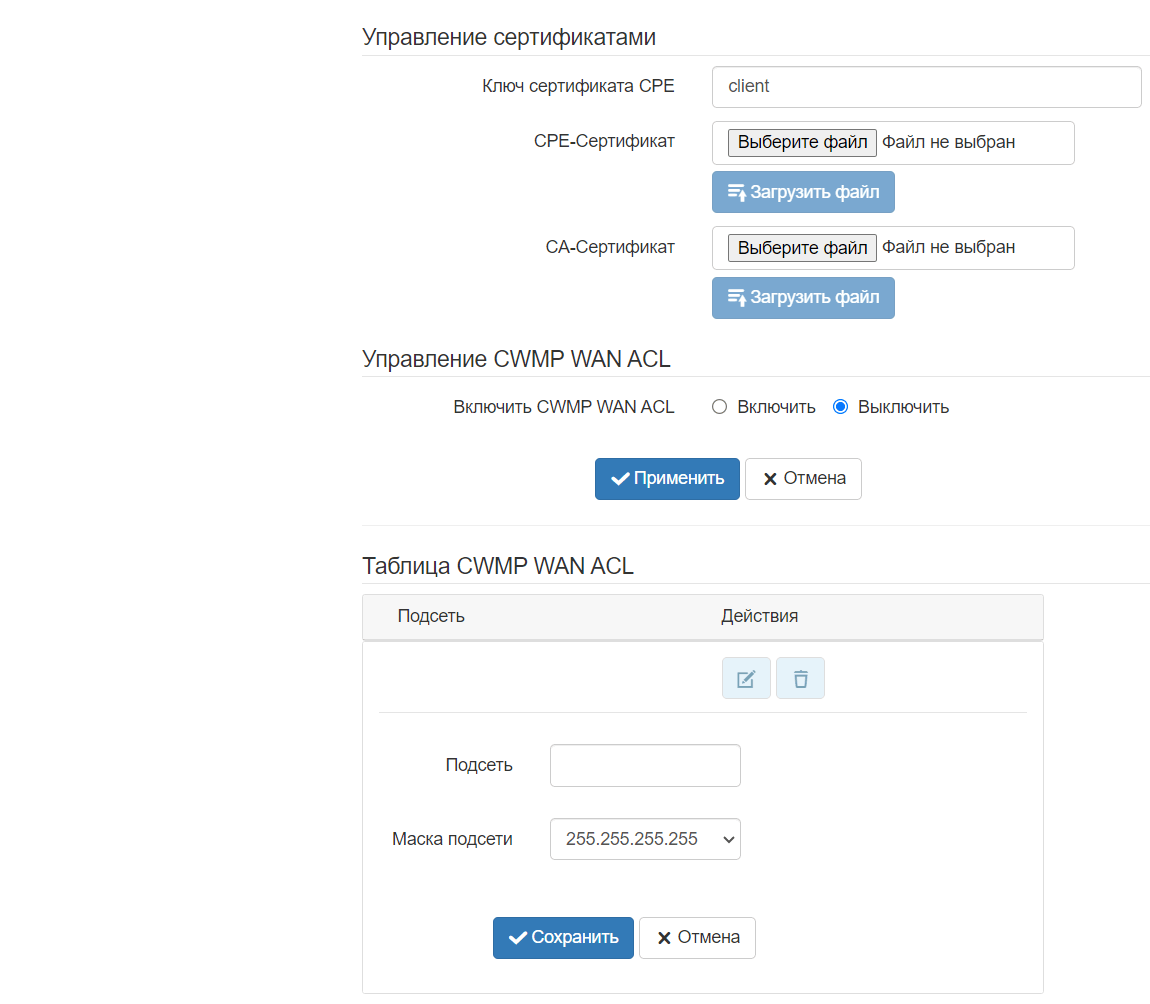Choose file for CA-Сертификат

(802, 247)
